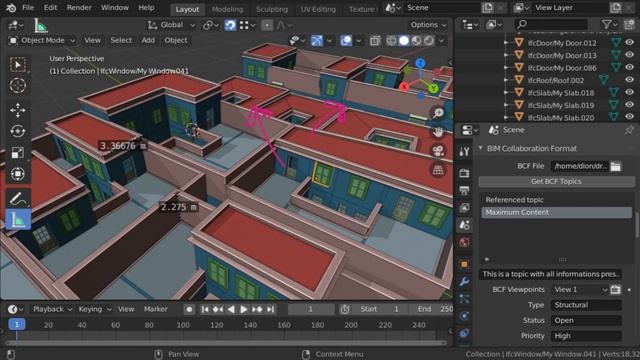Choose the Annotate pencil tool
640x360 pixels.
18,198
